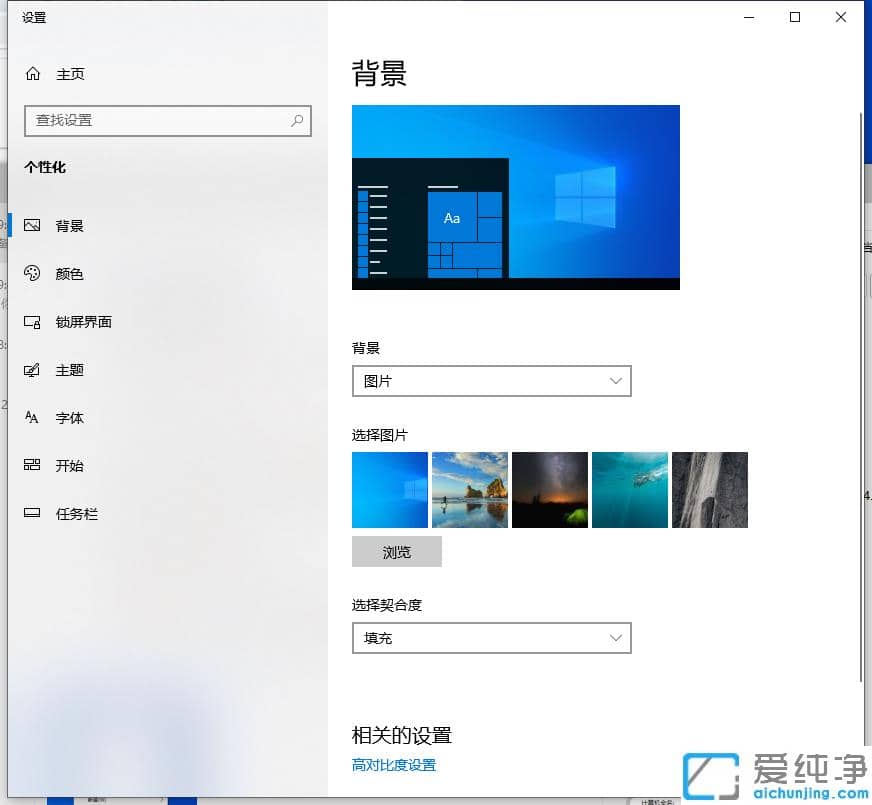Open the 字体 (Fonts) settings page

[x=32, y=417]
